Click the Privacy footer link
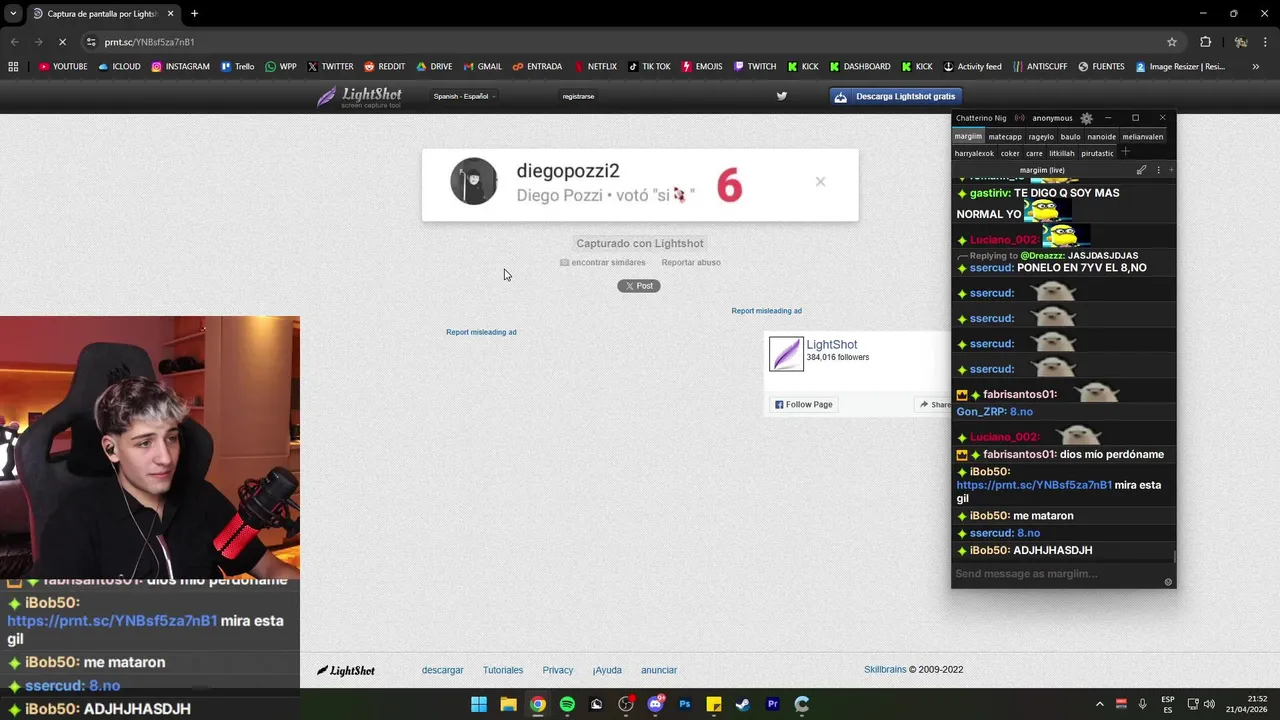This screenshot has height=720, width=1280. tap(558, 670)
